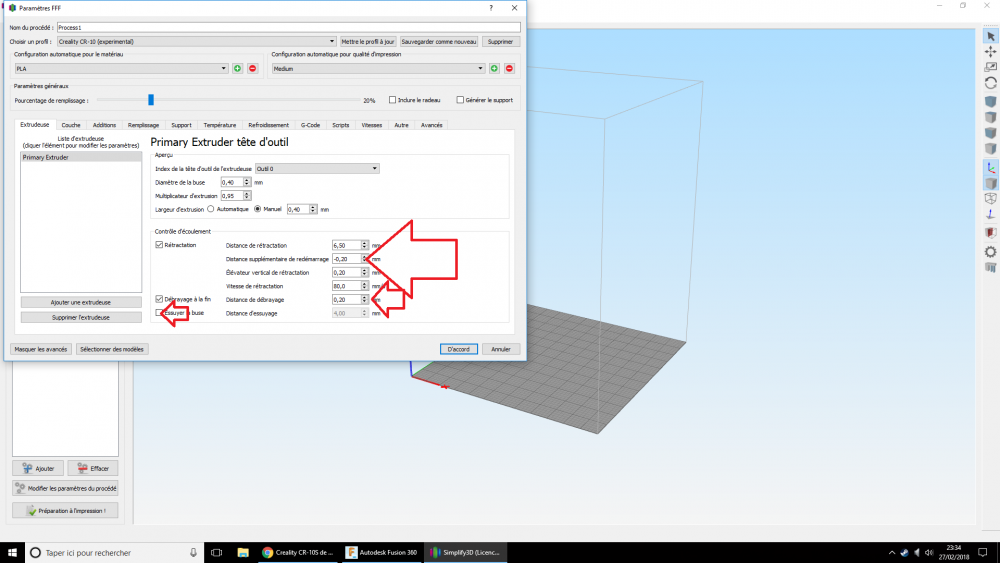1000x563 pixels.
Task: Open the Choisir un profil dropdown
Action: [x=196, y=41]
